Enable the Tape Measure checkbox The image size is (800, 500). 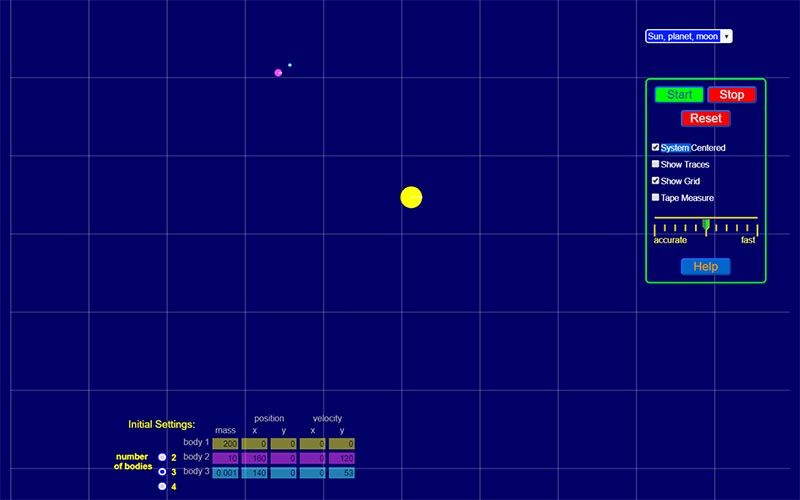[656, 198]
